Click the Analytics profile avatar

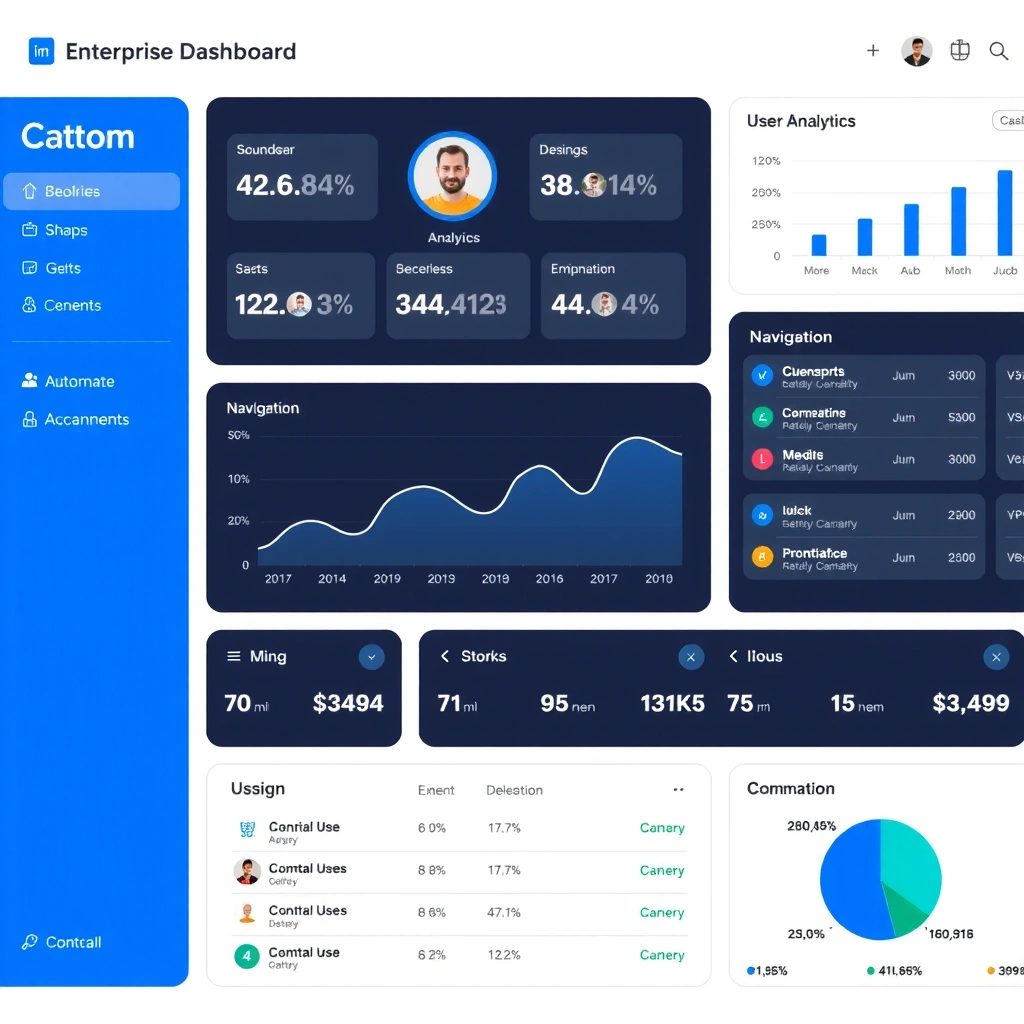pyautogui.click(x=453, y=175)
